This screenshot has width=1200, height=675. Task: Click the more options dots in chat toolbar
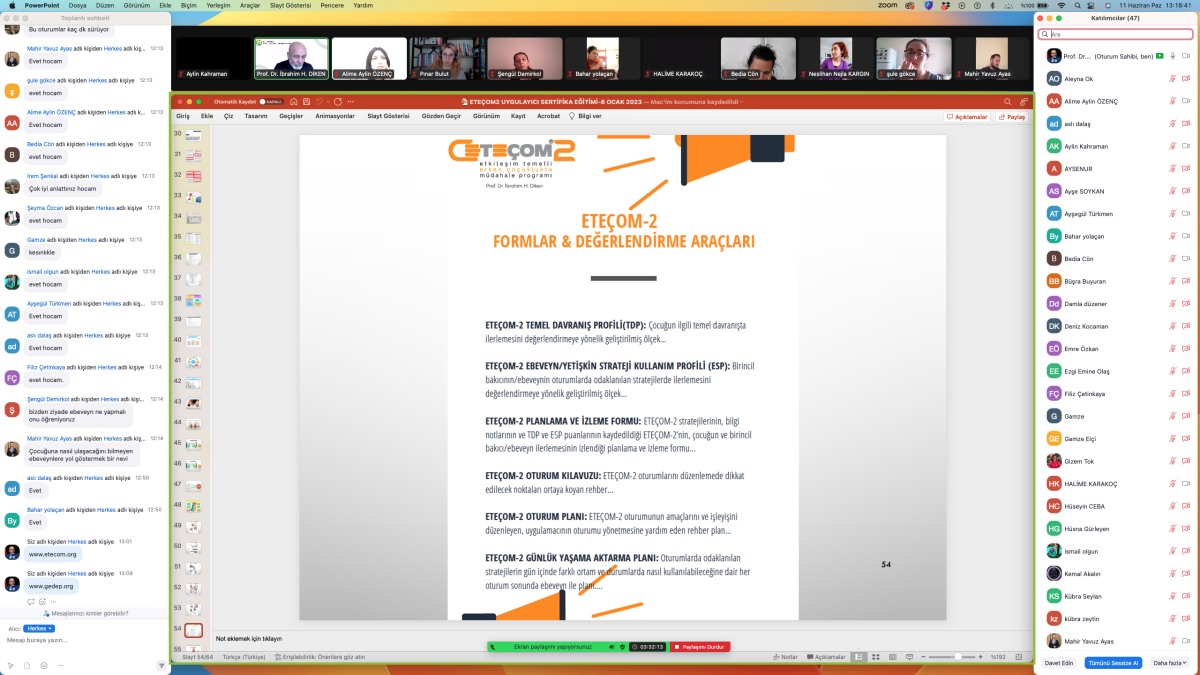coord(61,665)
